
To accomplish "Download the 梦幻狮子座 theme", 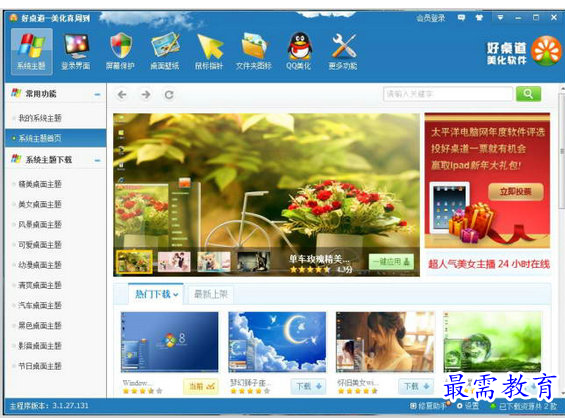I will 308,387.
